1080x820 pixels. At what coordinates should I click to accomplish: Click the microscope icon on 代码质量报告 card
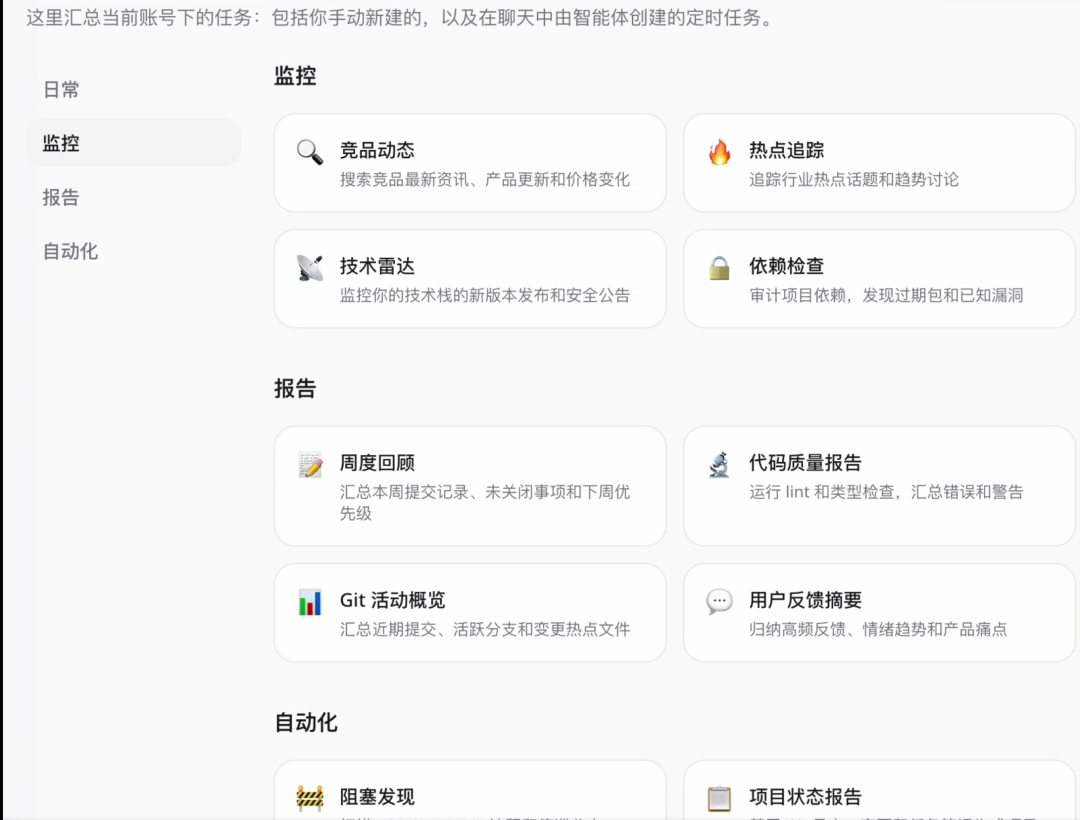coord(718,463)
